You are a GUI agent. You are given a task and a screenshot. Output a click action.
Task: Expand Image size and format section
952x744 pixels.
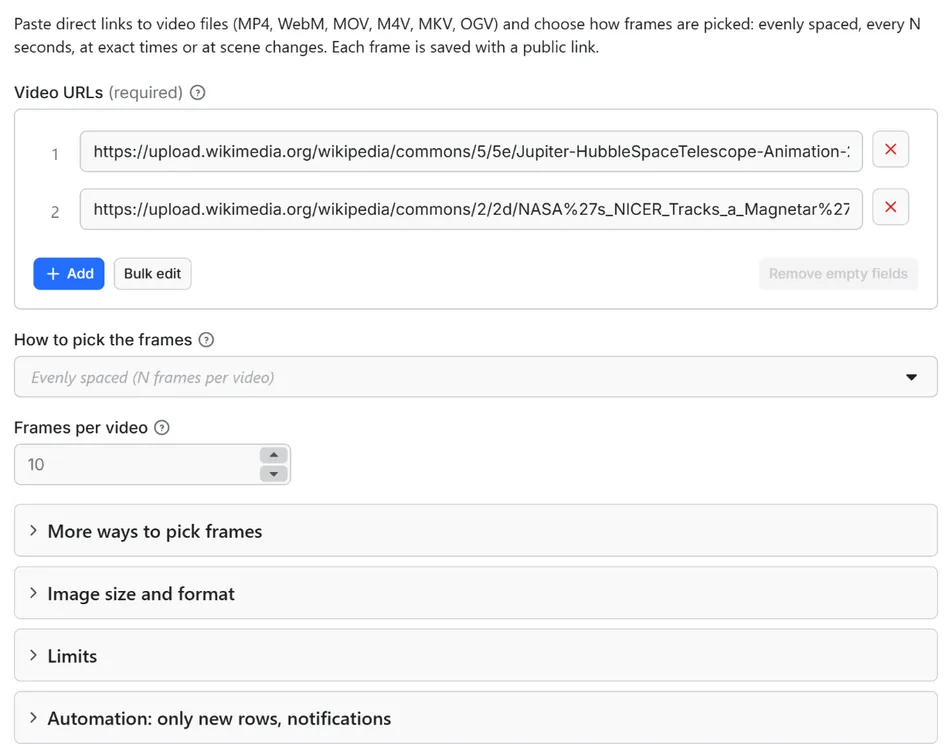475,593
